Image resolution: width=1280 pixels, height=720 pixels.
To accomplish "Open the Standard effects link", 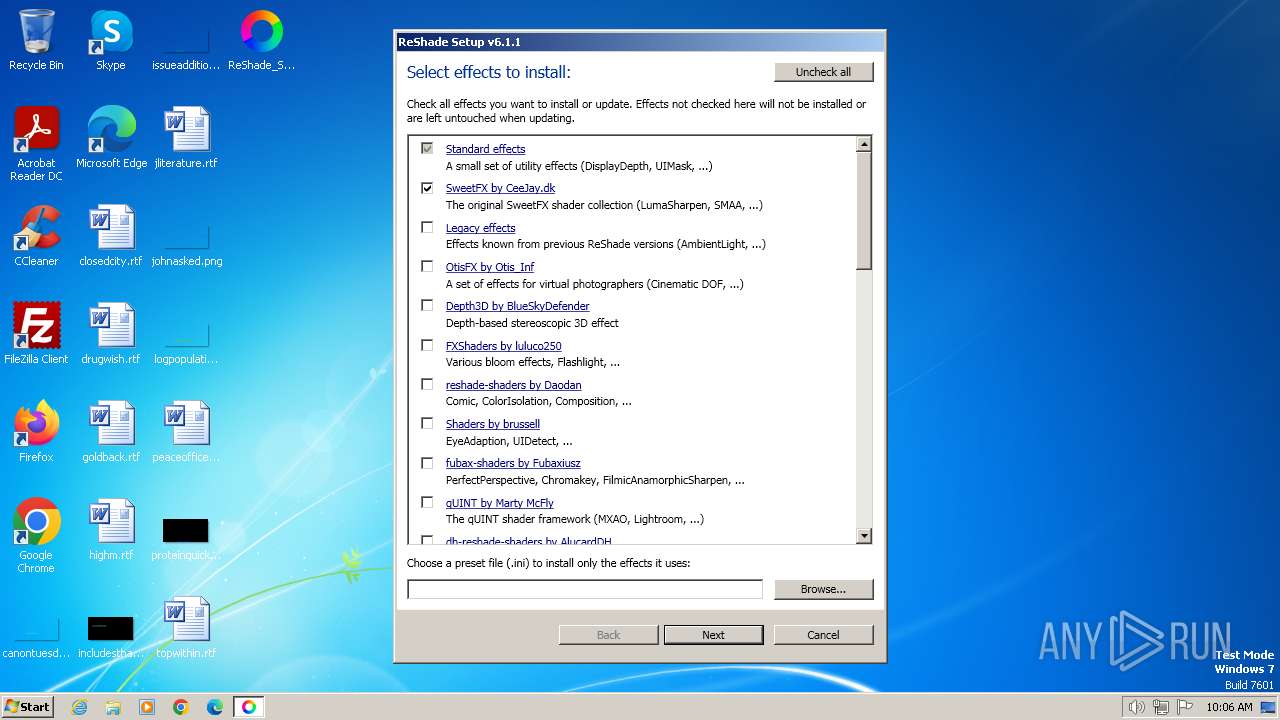I will [485, 149].
